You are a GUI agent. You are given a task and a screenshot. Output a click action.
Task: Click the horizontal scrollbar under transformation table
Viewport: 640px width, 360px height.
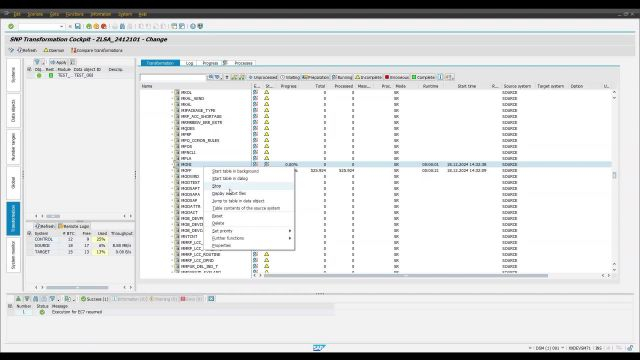pyautogui.click(x=406, y=276)
